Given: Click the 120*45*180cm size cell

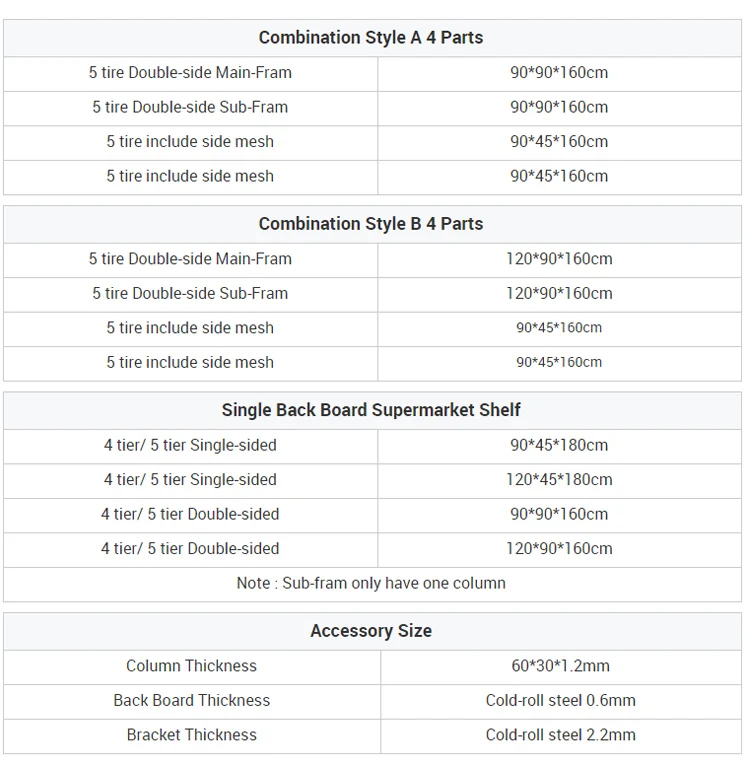Looking at the screenshot, I should coord(559,480).
